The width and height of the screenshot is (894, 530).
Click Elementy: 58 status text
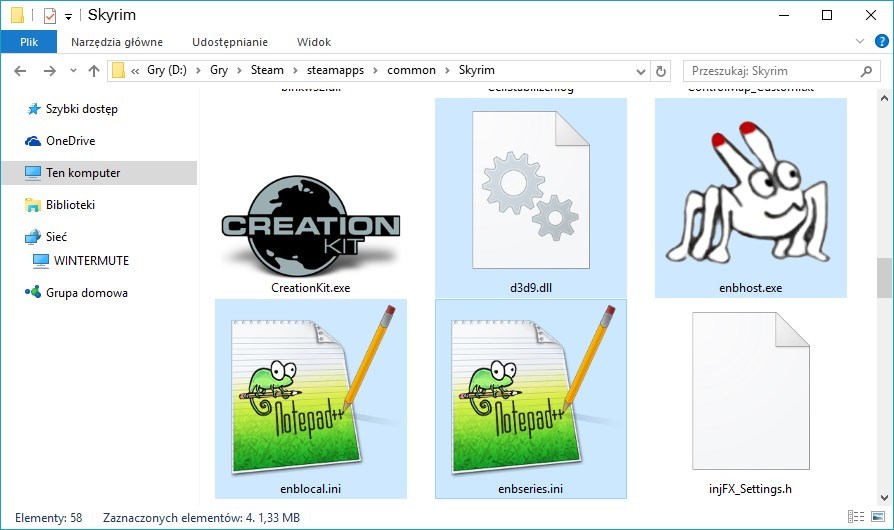(48, 517)
